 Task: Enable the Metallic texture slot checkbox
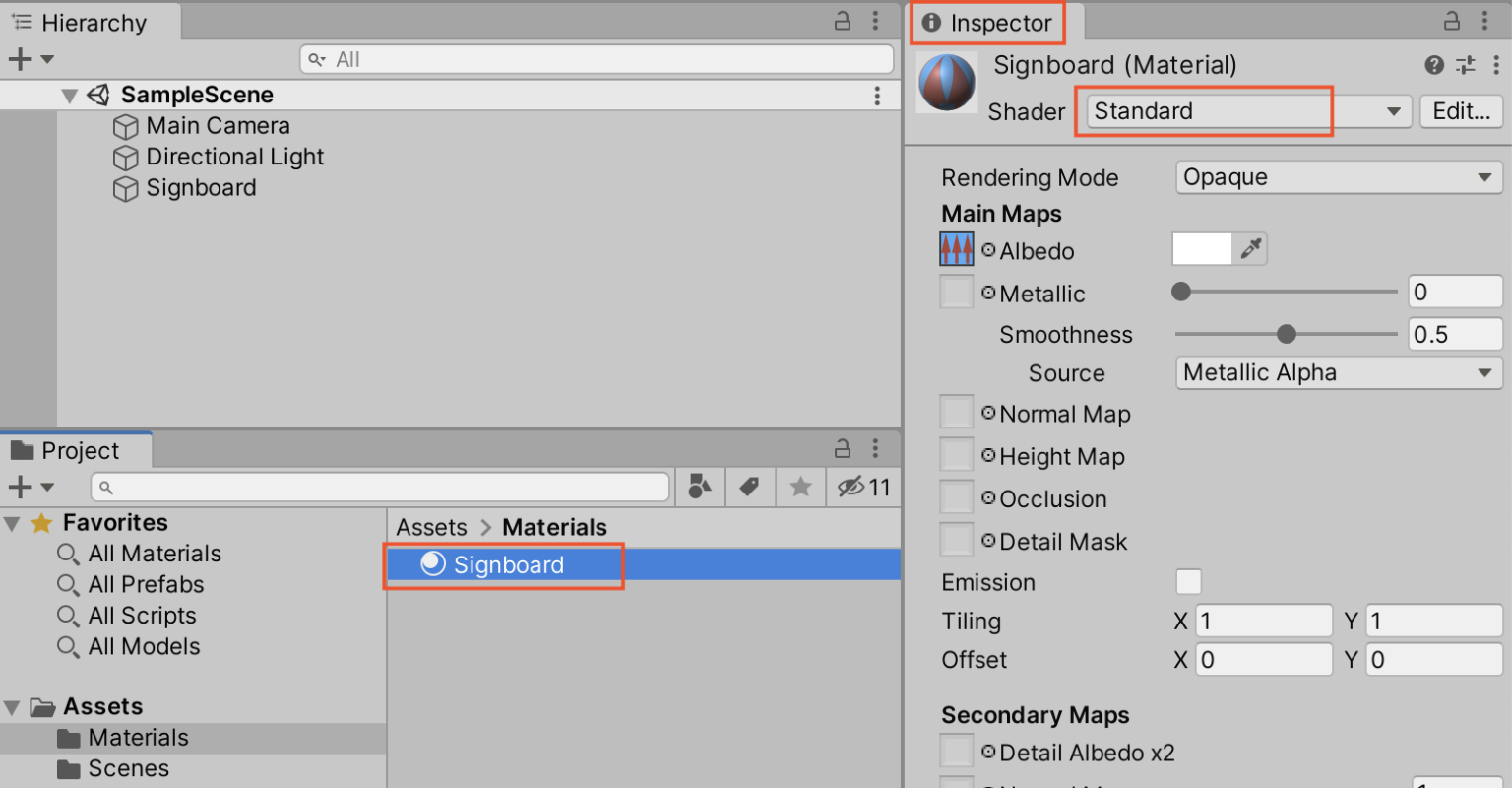(x=956, y=291)
